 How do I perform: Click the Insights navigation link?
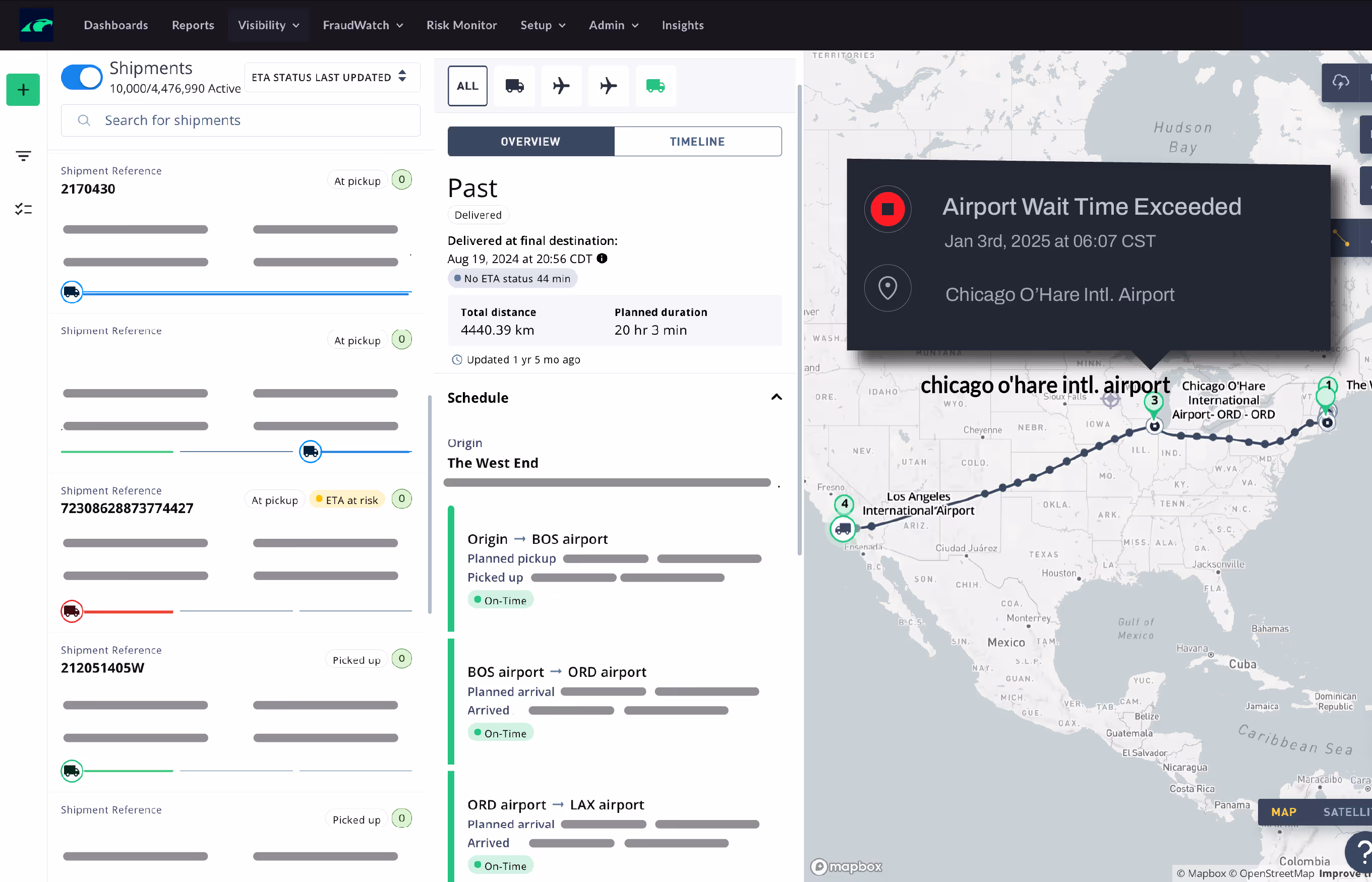682,25
